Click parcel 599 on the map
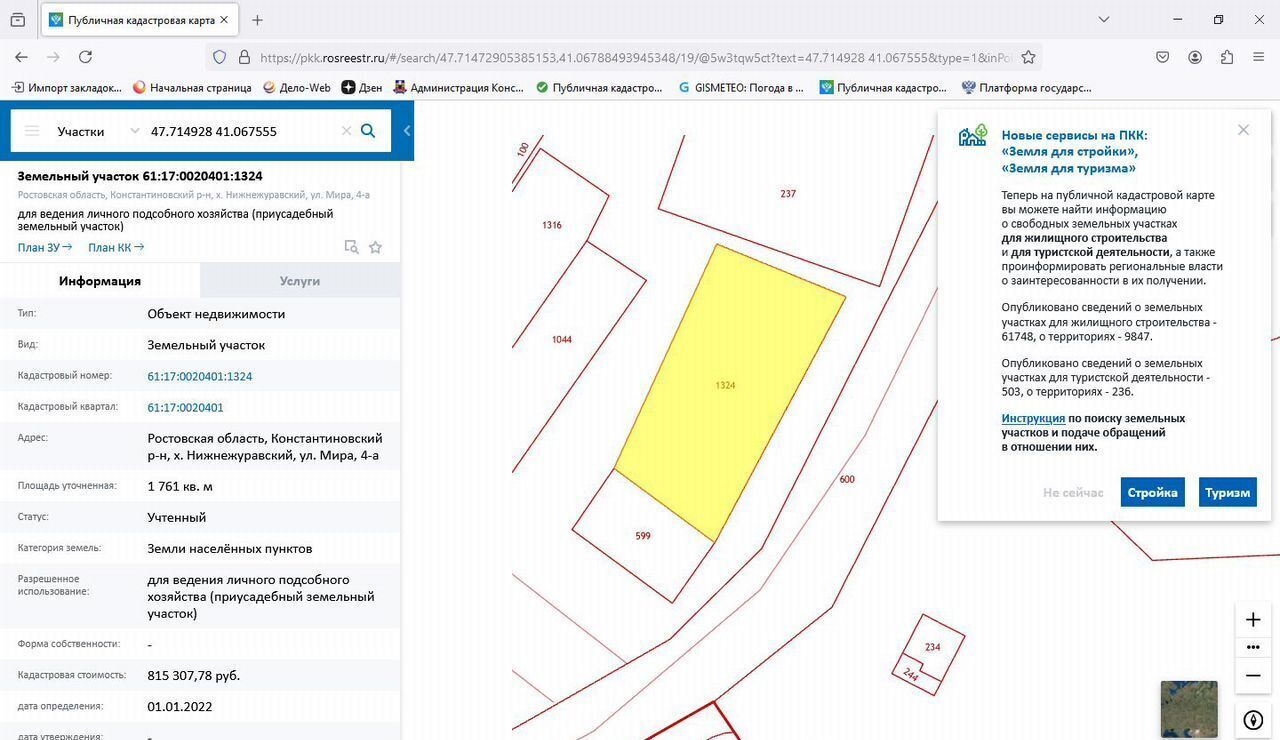 [643, 536]
